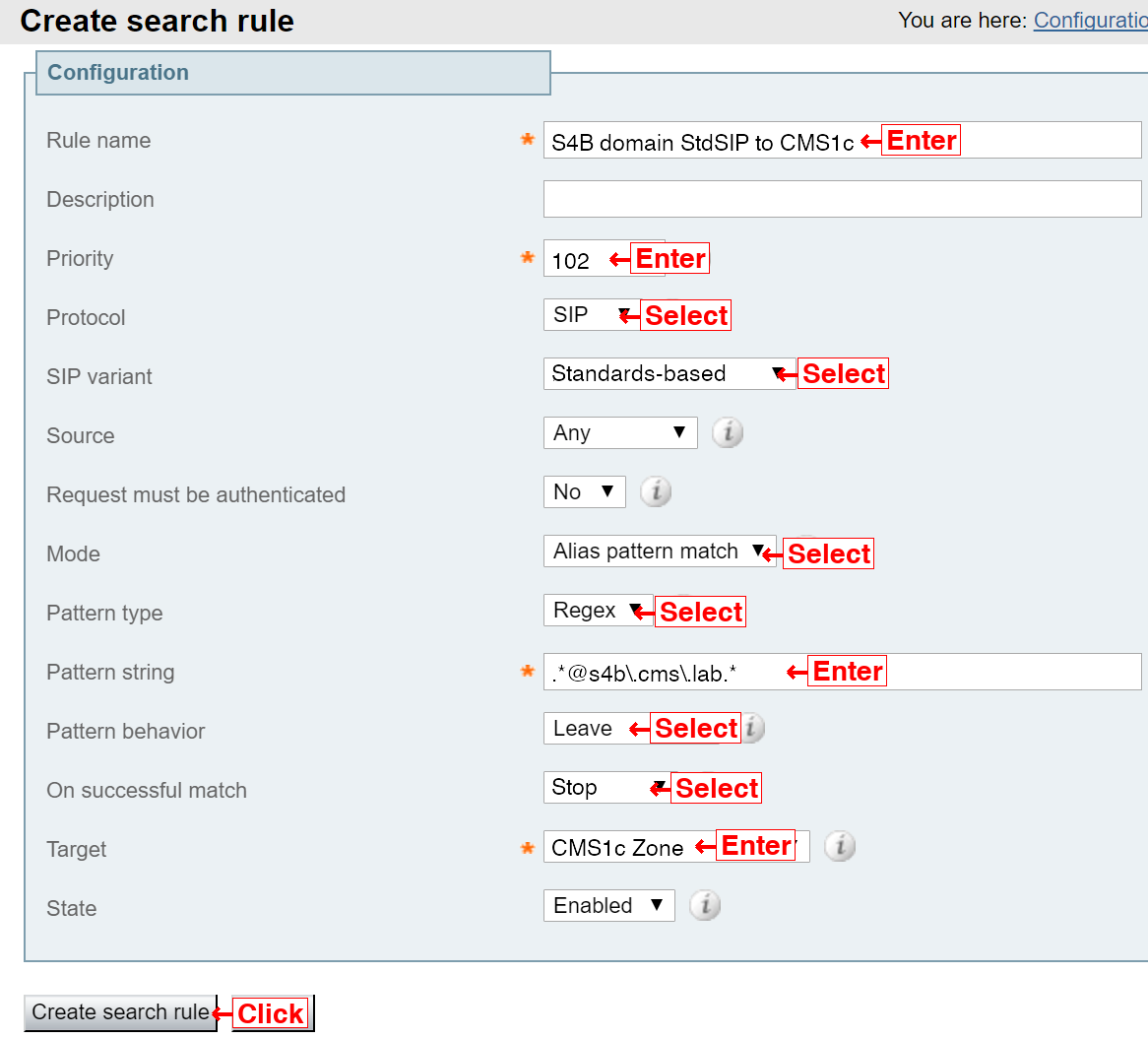
Task: Click the On successful match label
Action: (x=147, y=791)
